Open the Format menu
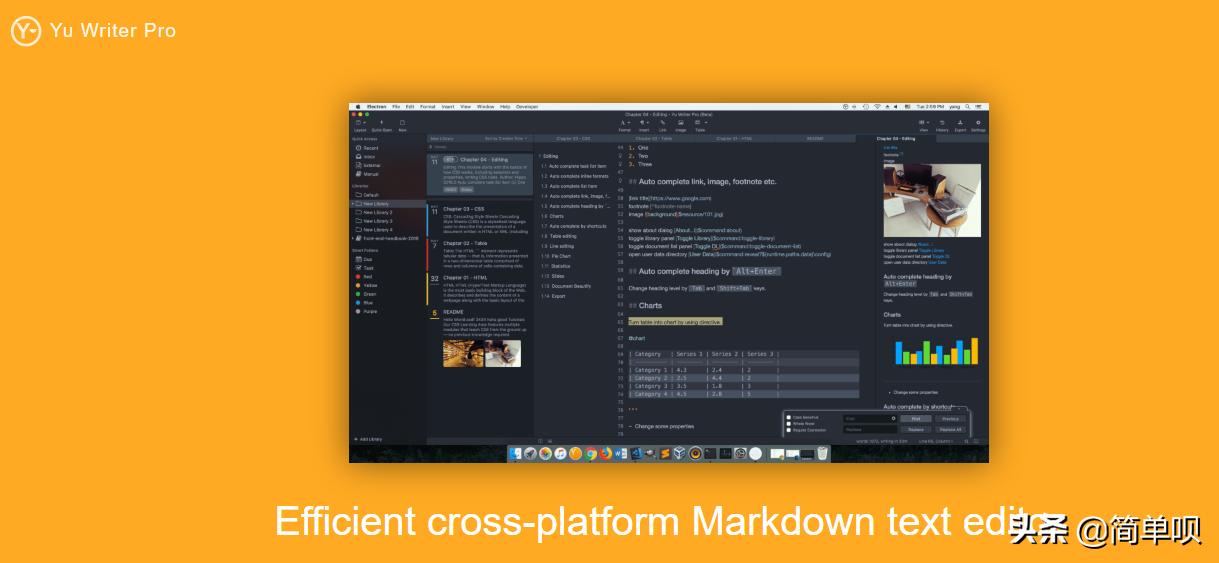The image size is (1219, 563). [x=427, y=106]
